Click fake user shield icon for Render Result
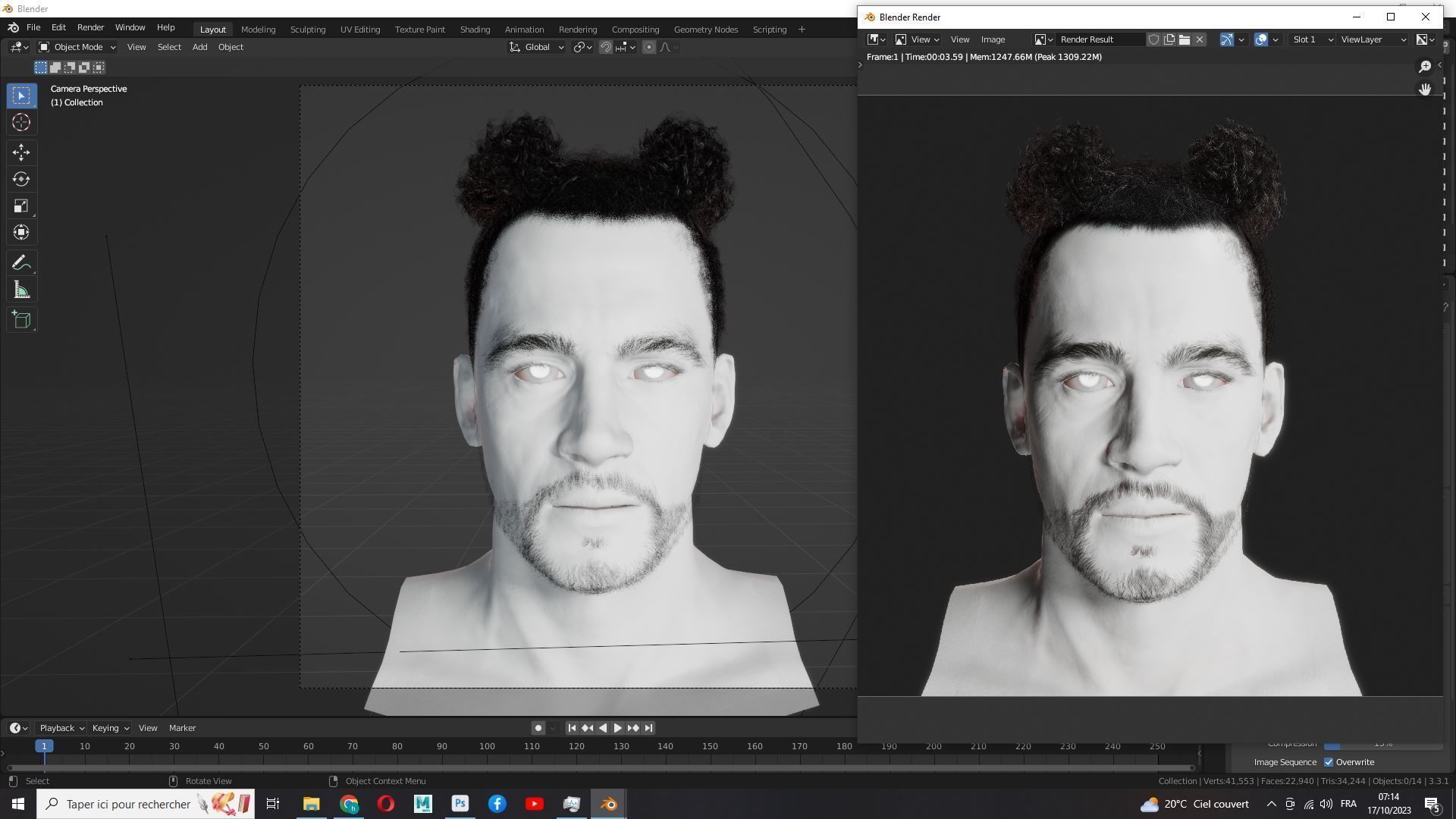1456x819 pixels. 1153,39
